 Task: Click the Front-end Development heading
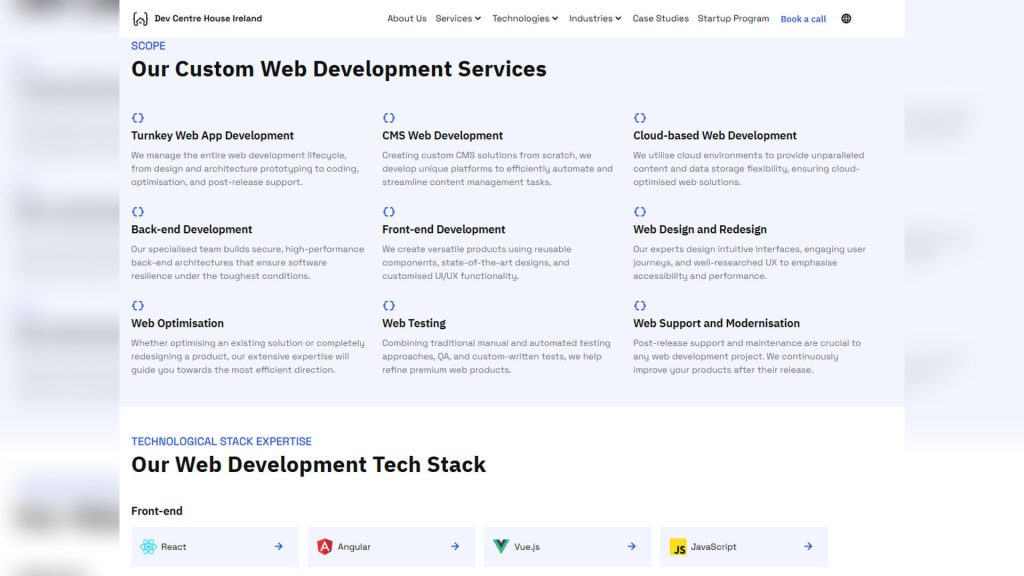pyautogui.click(x=443, y=229)
